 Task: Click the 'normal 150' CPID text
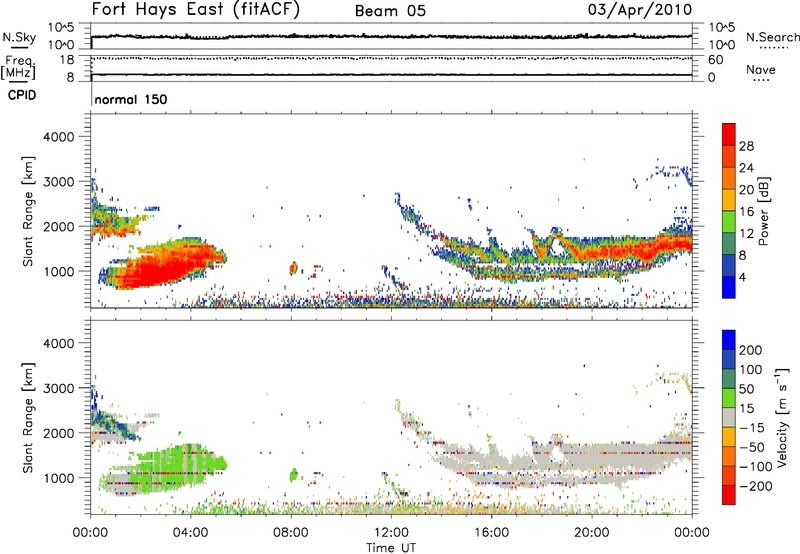coord(131,99)
